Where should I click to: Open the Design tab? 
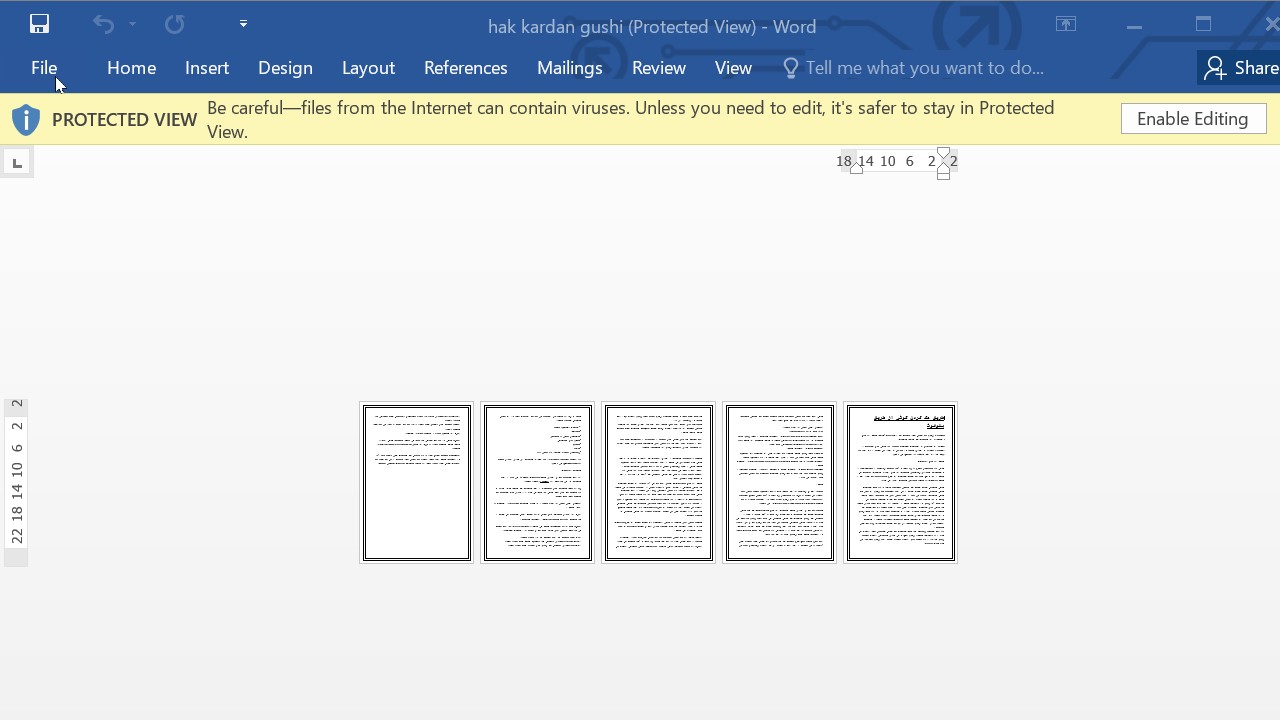285,68
